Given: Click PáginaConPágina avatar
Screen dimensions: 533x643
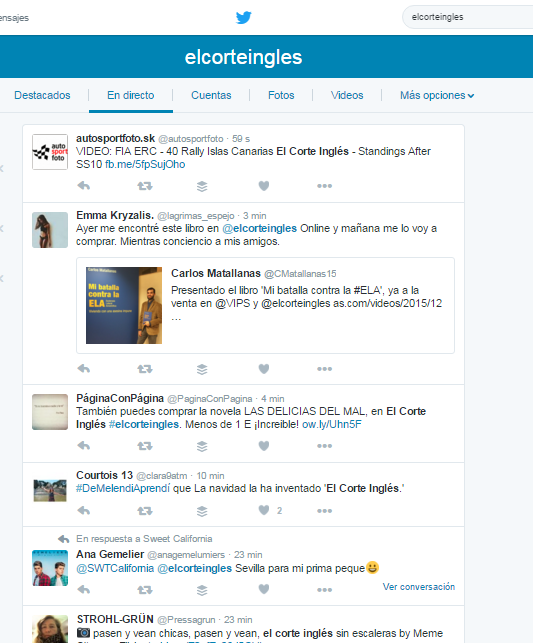Looking at the screenshot, I should [50, 412].
